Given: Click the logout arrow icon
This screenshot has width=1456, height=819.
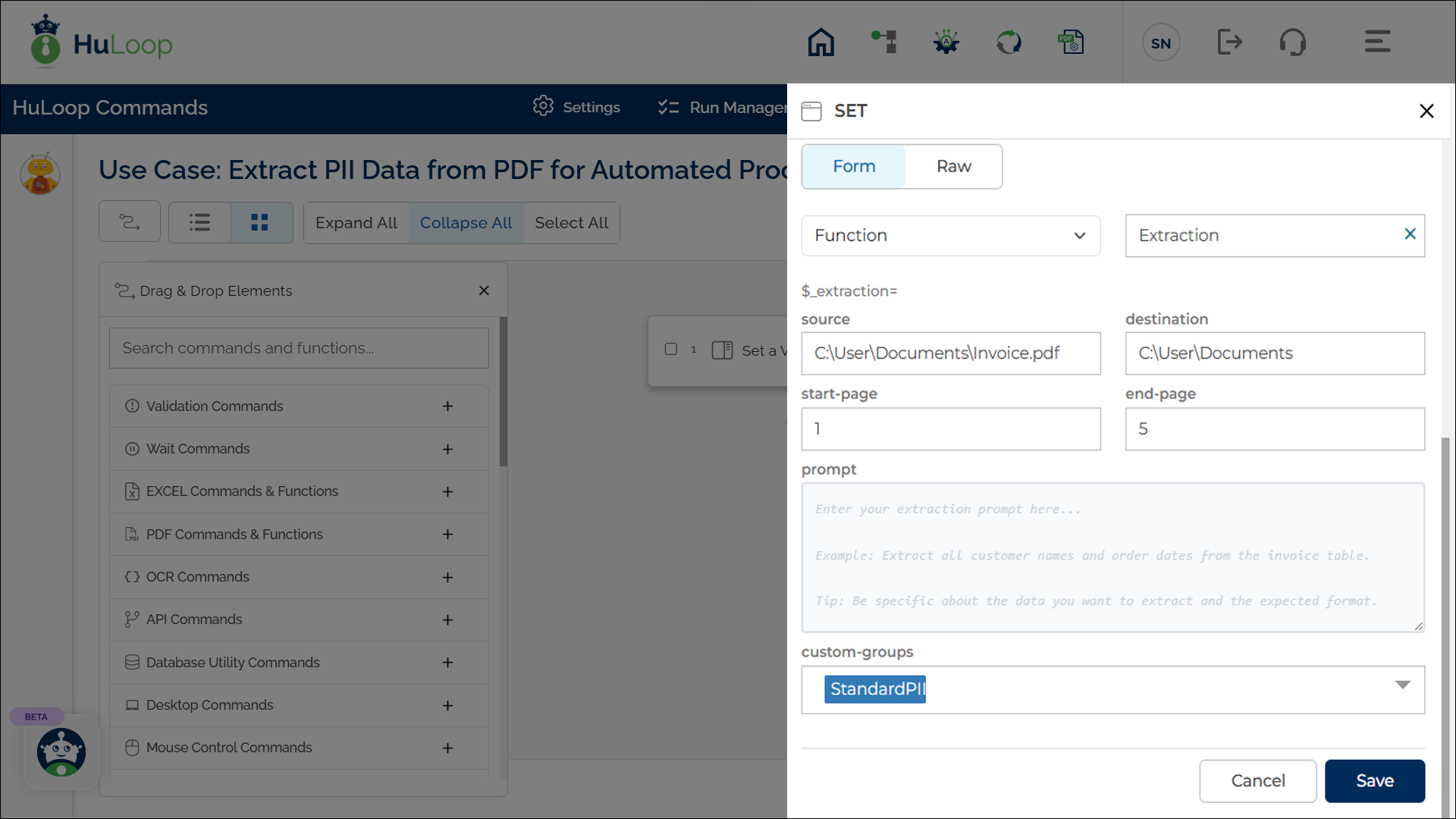Looking at the screenshot, I should pos(1229,42).
